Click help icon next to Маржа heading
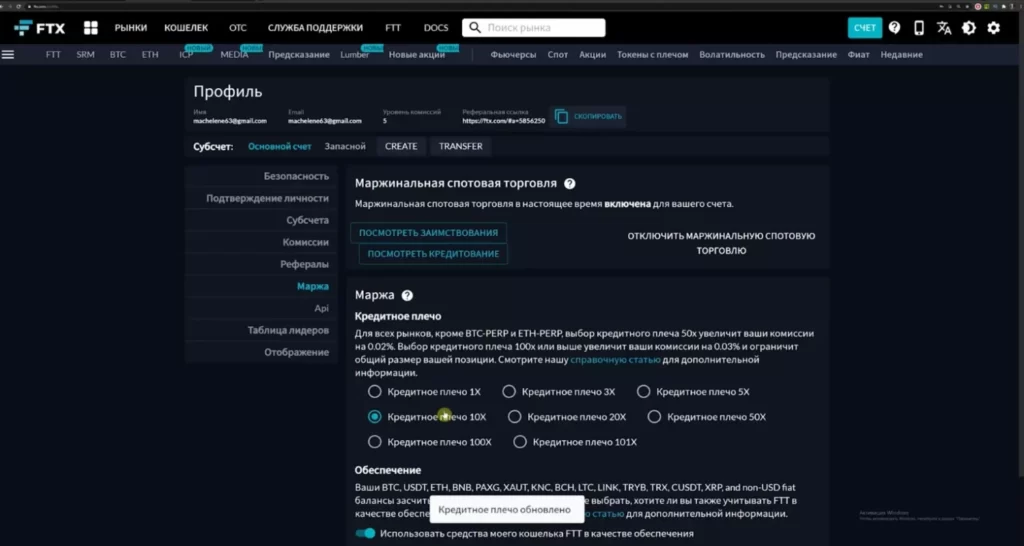This screenshot has height=546, width=1024. tap(407, 295)
